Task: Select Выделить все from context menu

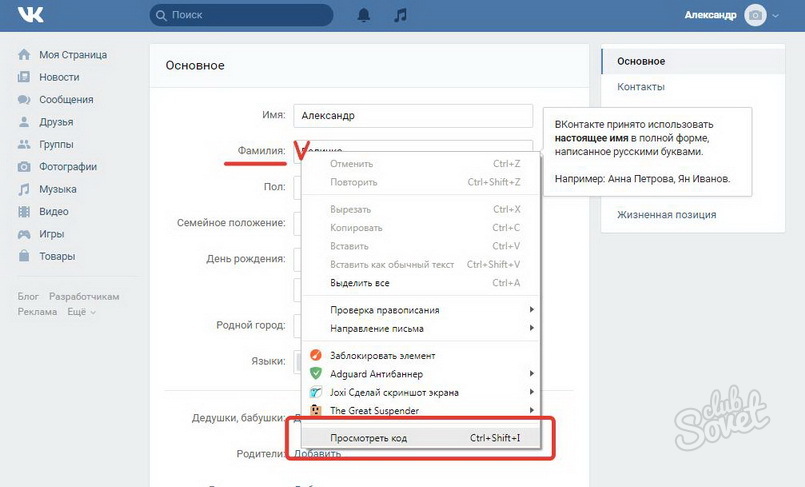Action: coord(359,283)
